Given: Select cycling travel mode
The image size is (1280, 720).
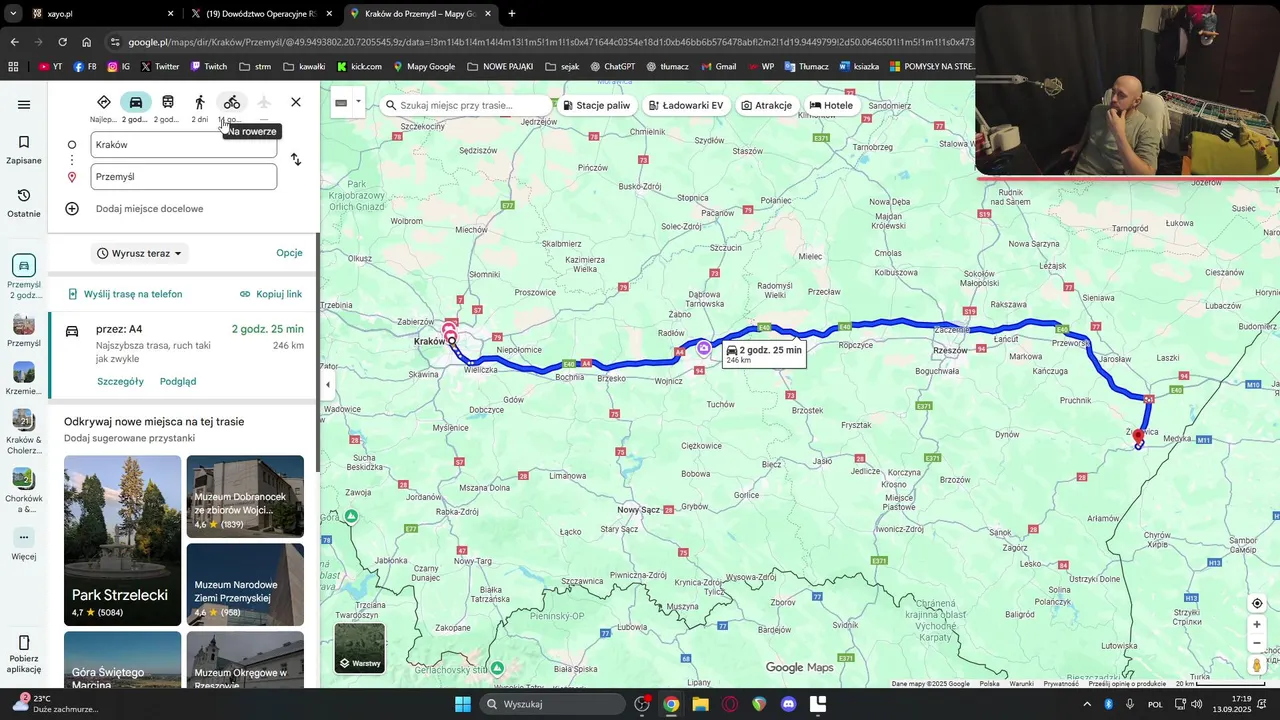Looking at the screenshot, I should [232, 102].
